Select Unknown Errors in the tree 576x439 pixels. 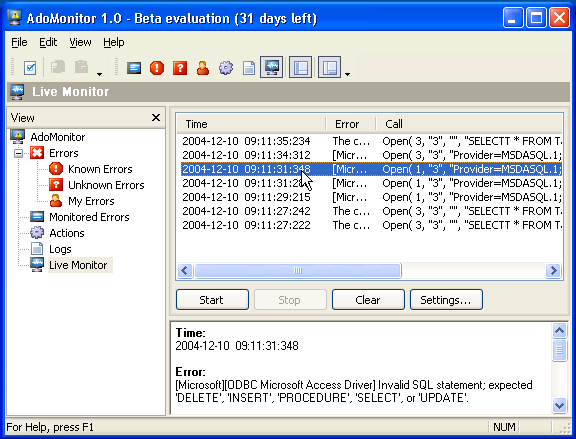pos(106,185)
